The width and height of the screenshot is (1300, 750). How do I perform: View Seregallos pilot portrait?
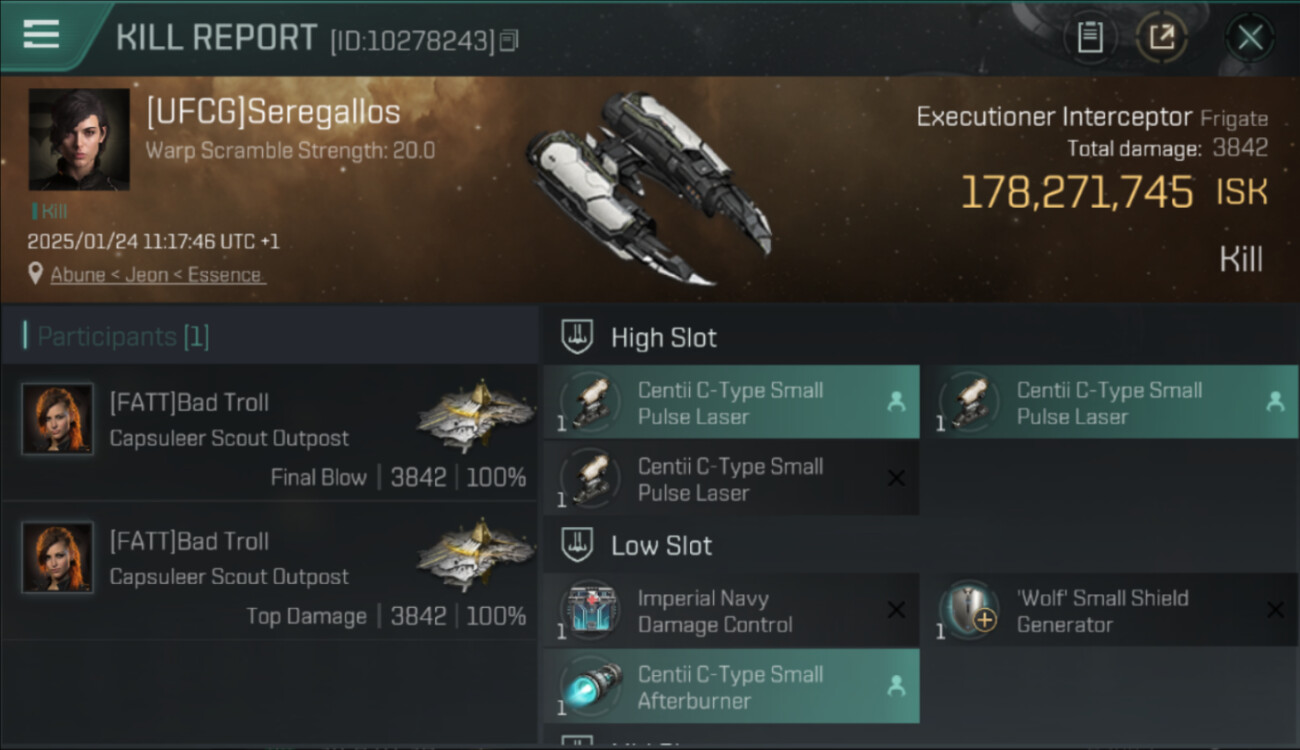[79, 139]
